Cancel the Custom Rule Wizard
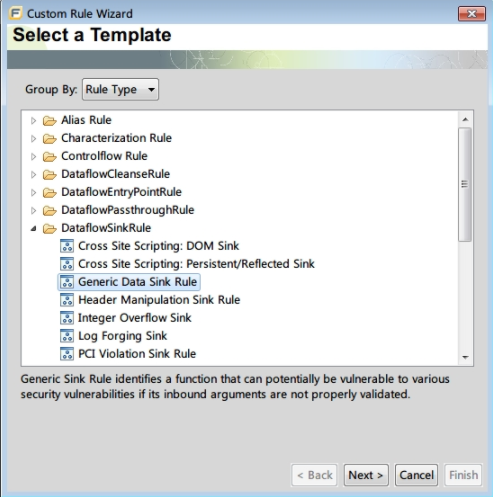493x497 pixels. [416, 475]
